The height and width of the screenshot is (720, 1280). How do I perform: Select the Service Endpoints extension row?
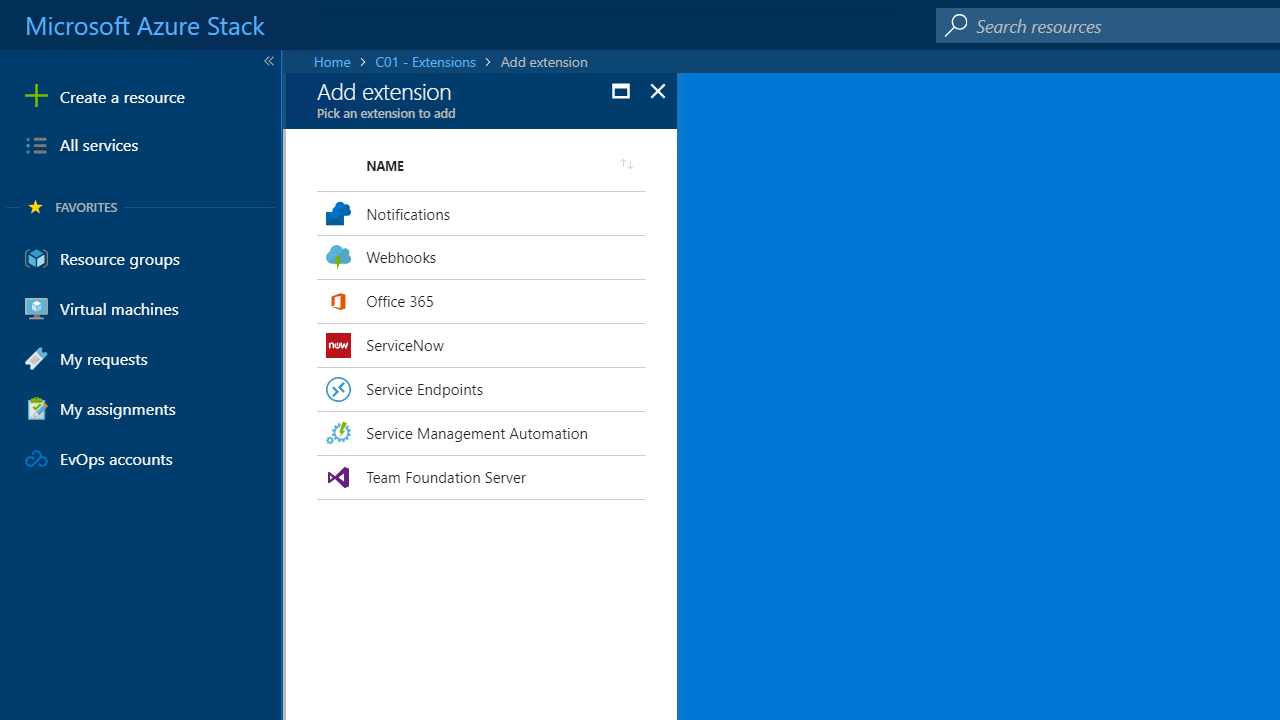click(481, 390)
